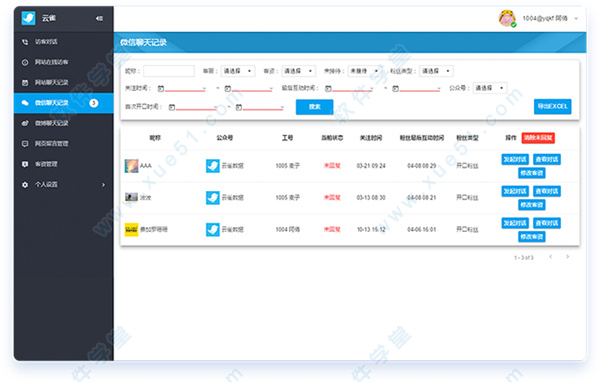Open 网页留言管理 in the sidebar
Image resolution: width=600 pixels, height=382 pixels.
click(51, 144)
